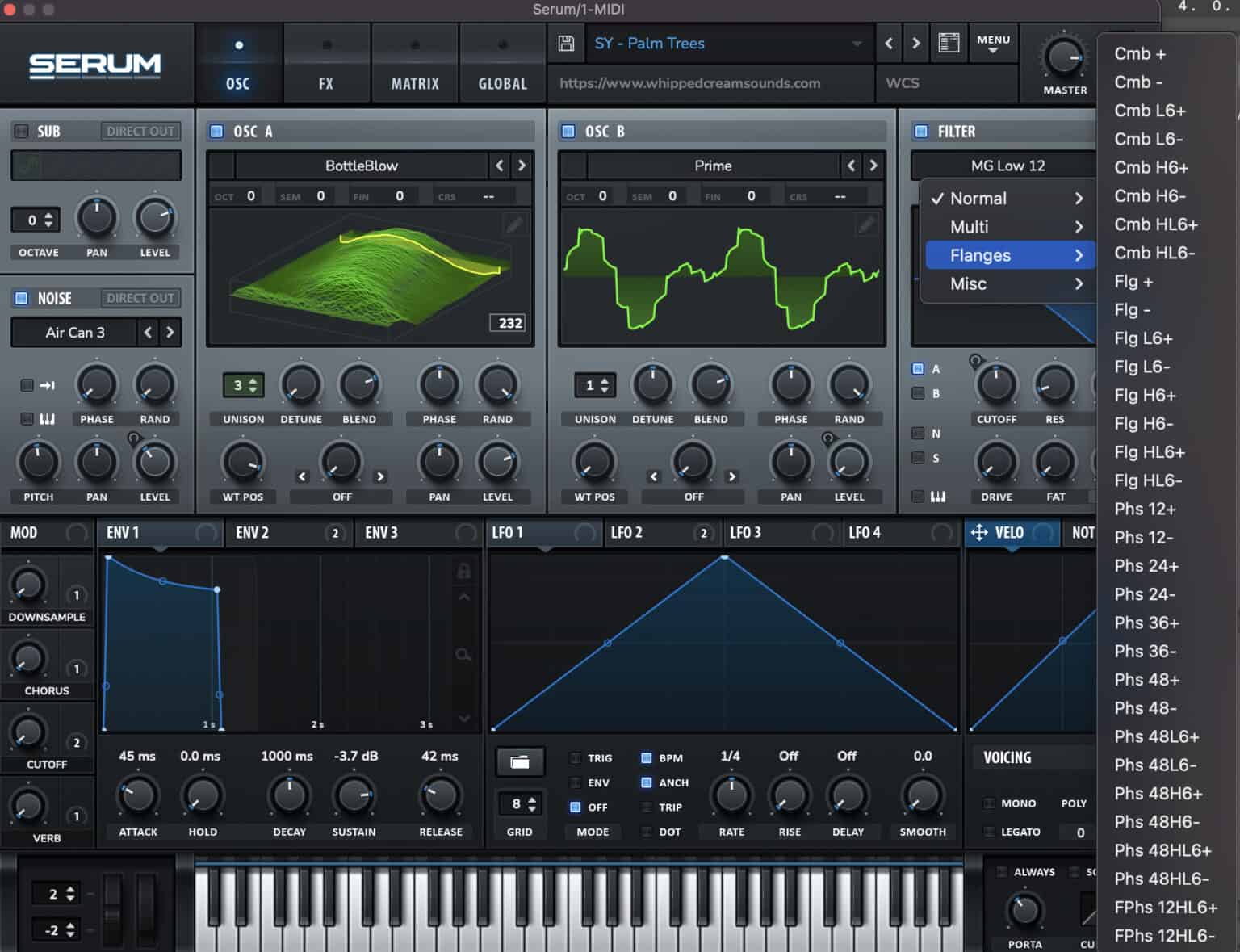This screenshot has width=1240, height=952.
Task: Click the keyboard tracking piano icon under Noise
Action: [x=47, y=418]
